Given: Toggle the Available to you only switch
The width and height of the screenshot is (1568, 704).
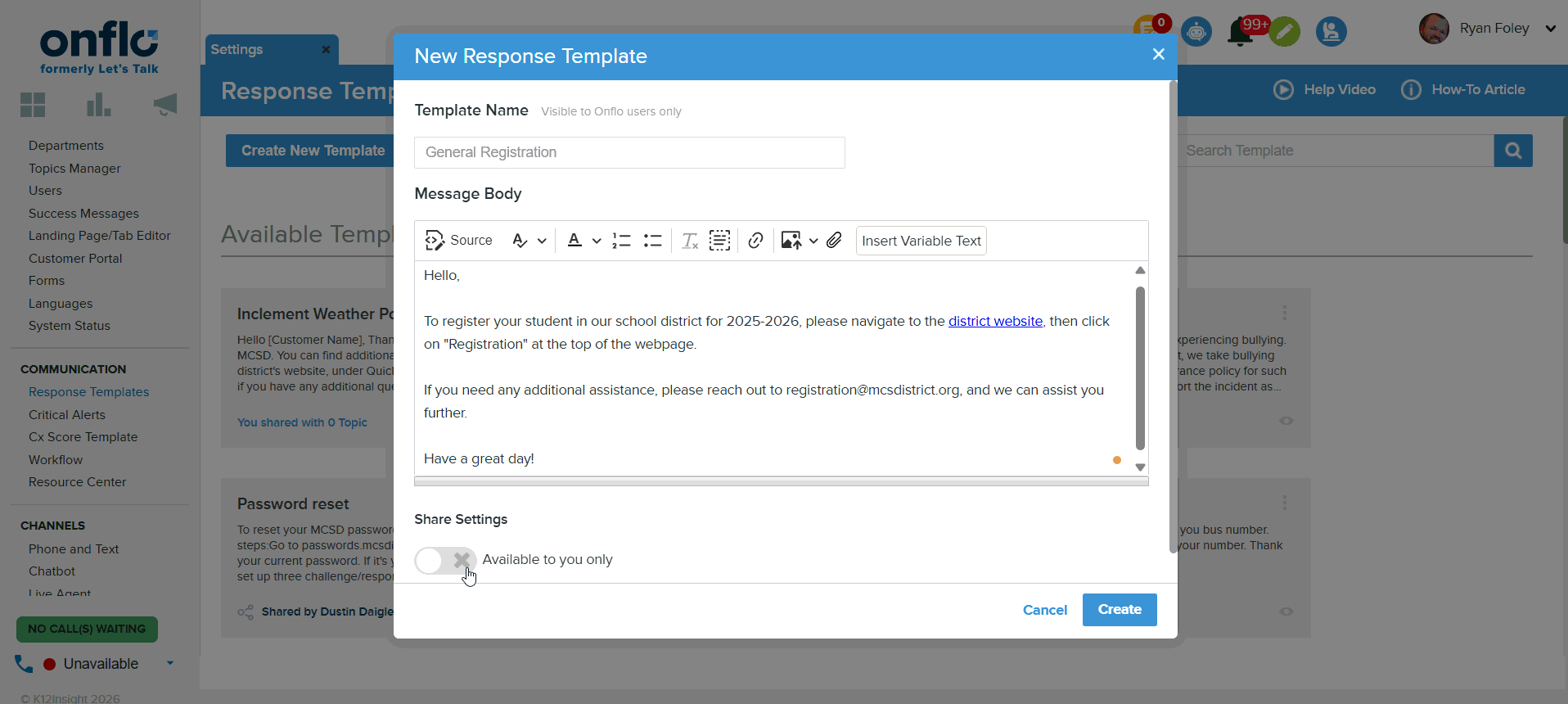Looking at the screenshot, I should 445,561.
